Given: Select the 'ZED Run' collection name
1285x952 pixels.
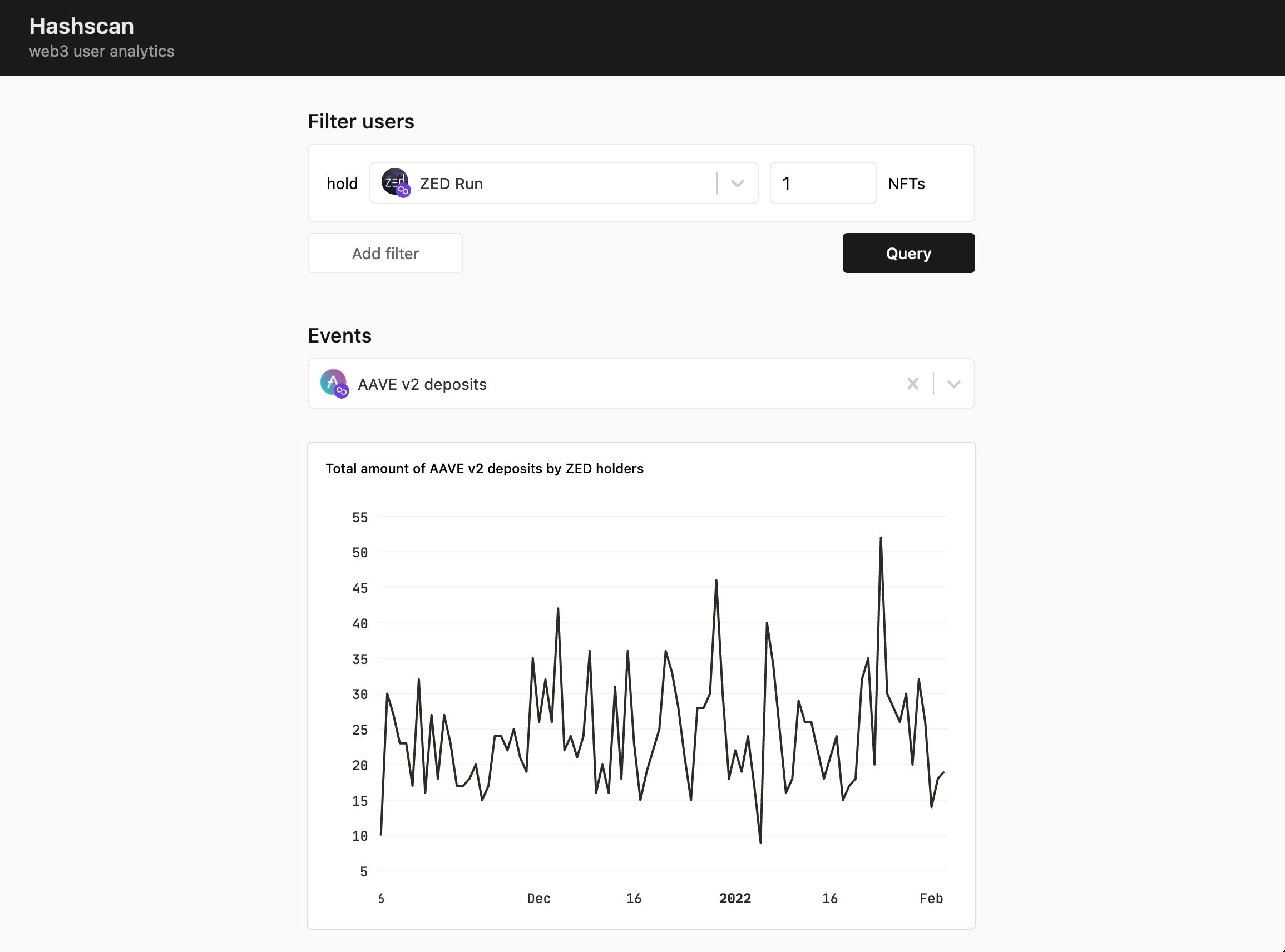Looking at the screenshot, I should (451, 184).
